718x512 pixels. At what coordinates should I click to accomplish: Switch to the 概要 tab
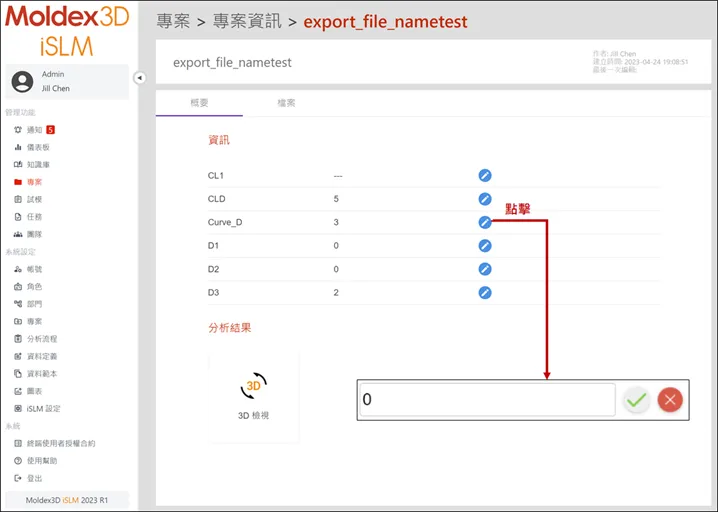(x=199, y=103)
